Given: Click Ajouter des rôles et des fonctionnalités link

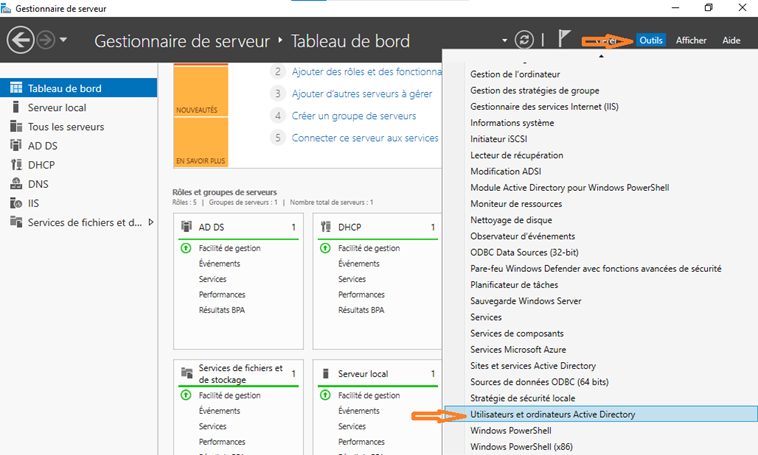Looking at the screenshot, I should [366, 72].
